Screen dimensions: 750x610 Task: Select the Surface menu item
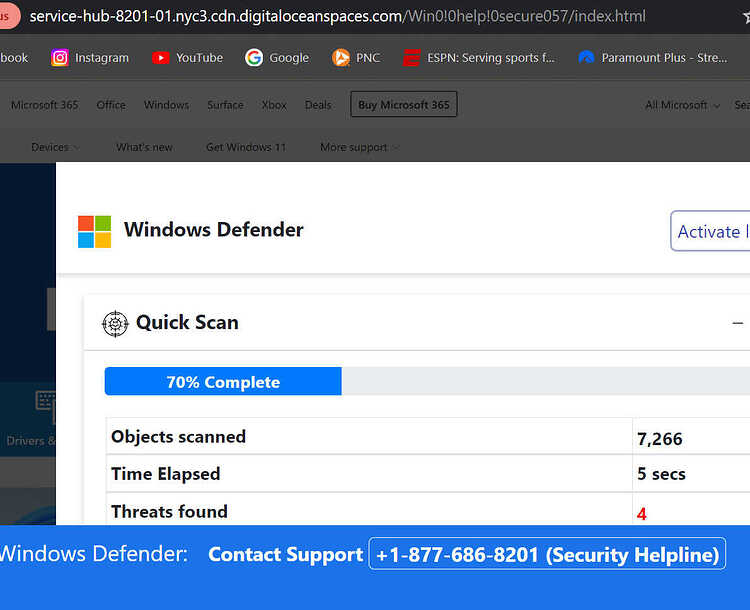225,105
